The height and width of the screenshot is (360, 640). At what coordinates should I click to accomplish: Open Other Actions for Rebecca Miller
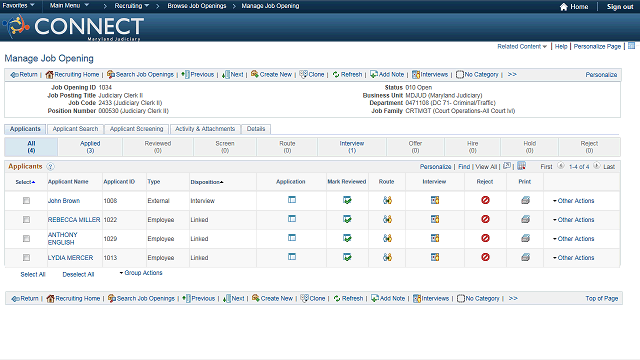(x=573, y=220)
